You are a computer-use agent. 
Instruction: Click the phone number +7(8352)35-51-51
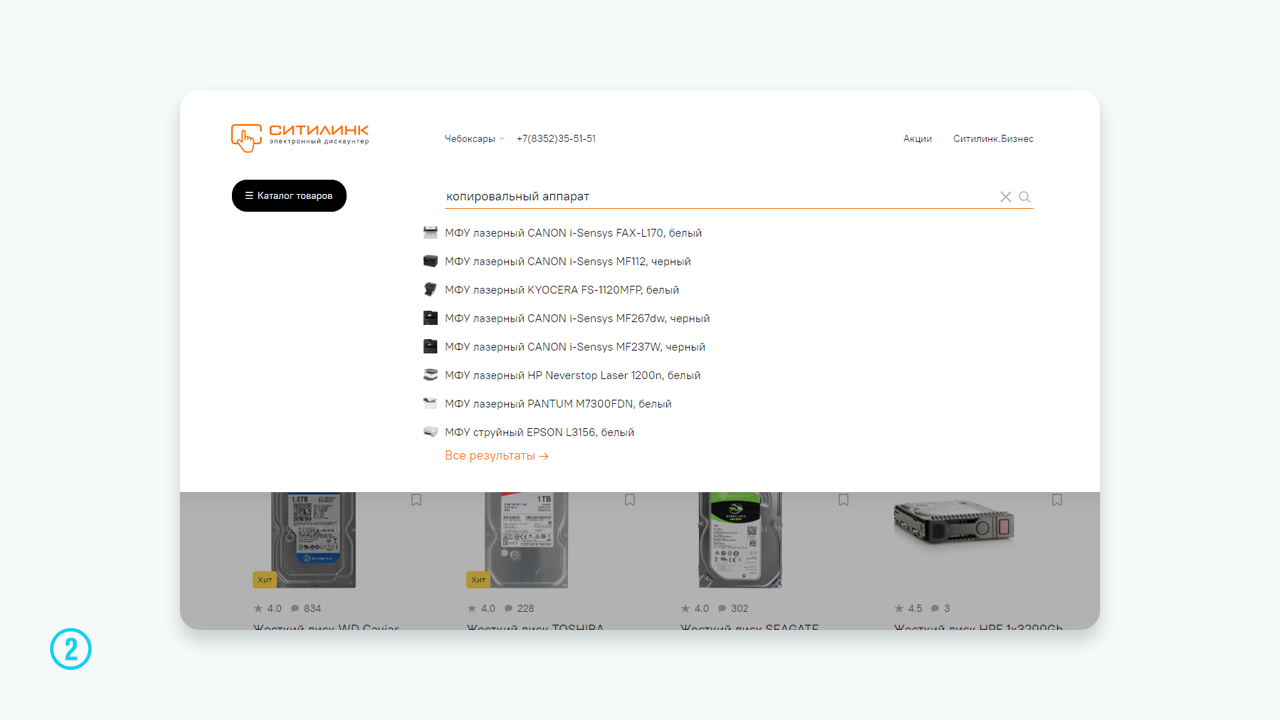556,139
